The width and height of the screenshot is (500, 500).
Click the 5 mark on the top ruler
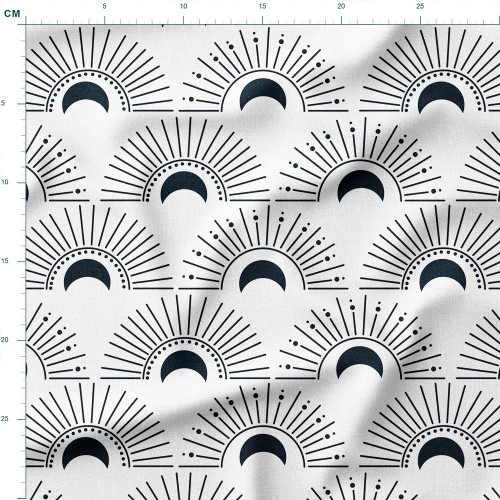pyautogui.click(x=104, y=6)
